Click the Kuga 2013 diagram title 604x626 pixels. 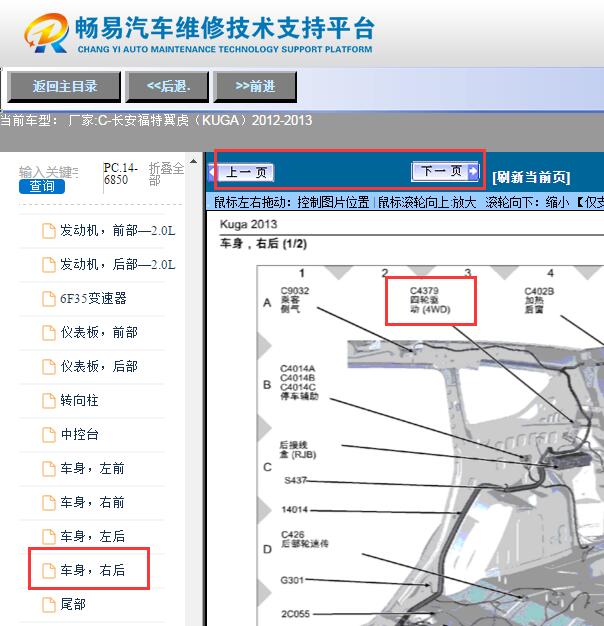point(248,224)
